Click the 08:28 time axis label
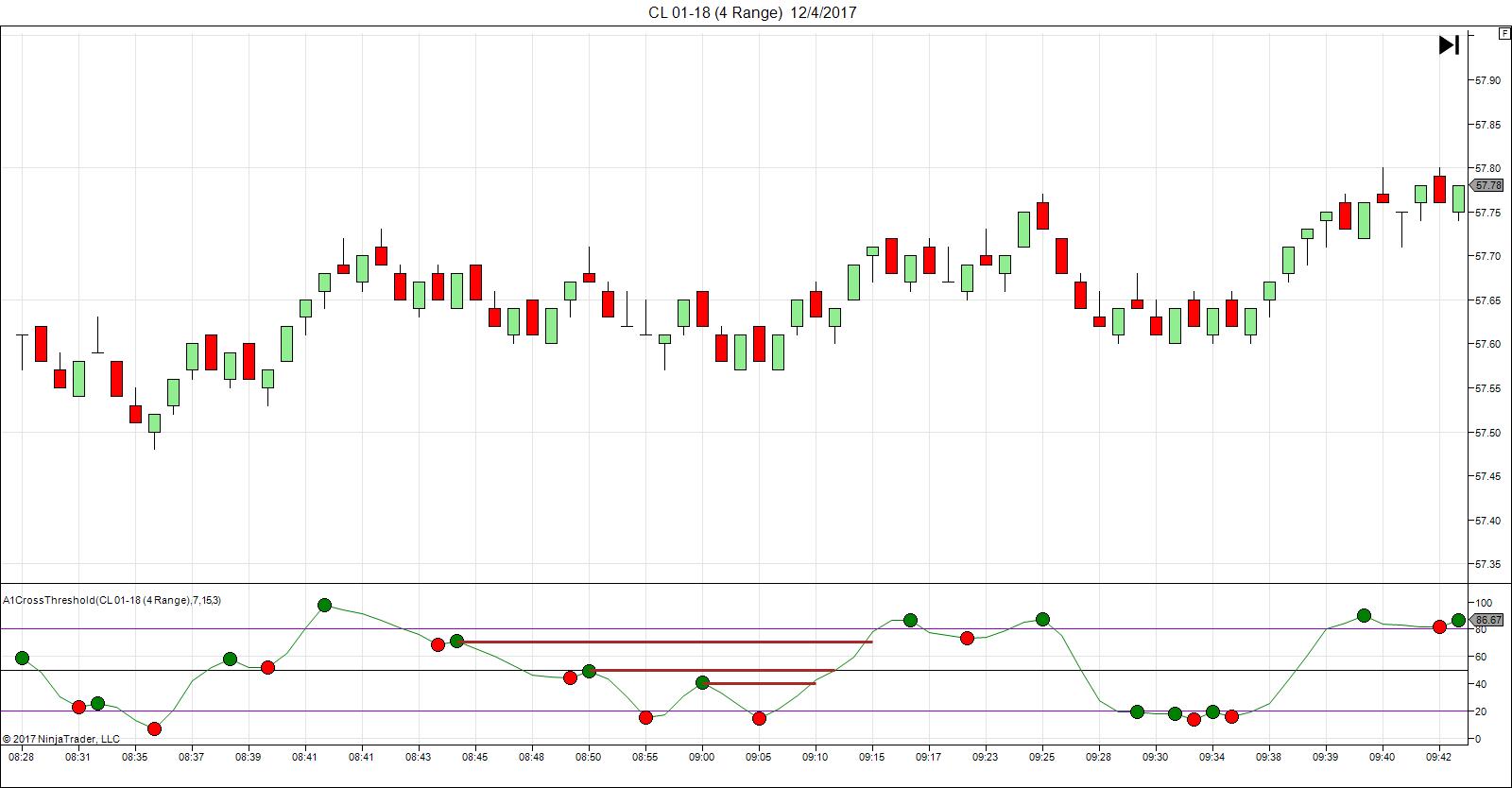 [x=22, y=757]
